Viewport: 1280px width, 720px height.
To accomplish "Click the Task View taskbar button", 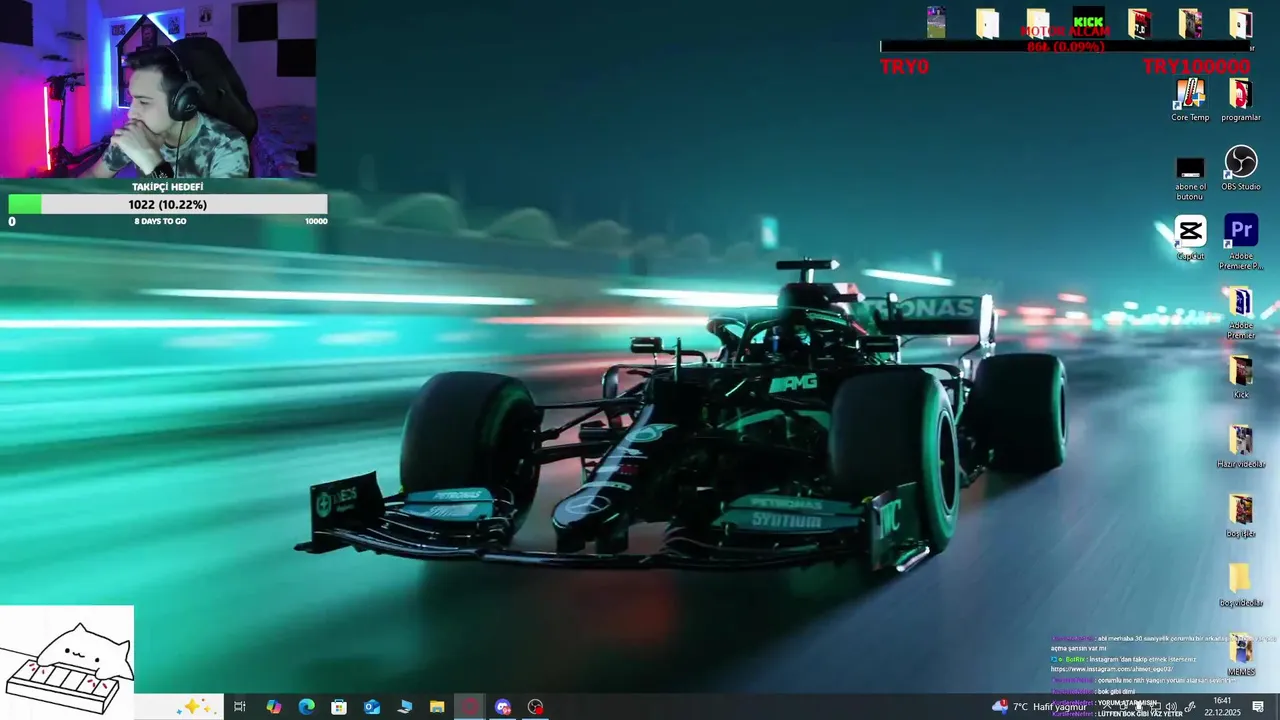I will tap(240, 707).
